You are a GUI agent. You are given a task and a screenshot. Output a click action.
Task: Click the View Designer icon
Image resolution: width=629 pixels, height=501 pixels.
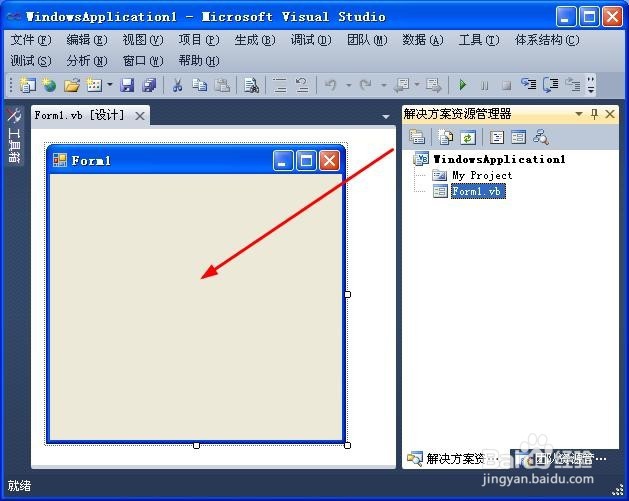[x=519, y=138]
